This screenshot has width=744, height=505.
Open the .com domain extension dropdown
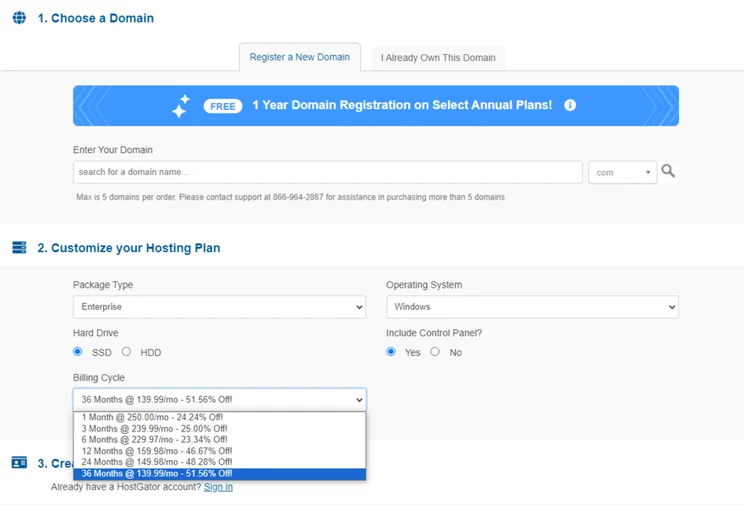623,172
